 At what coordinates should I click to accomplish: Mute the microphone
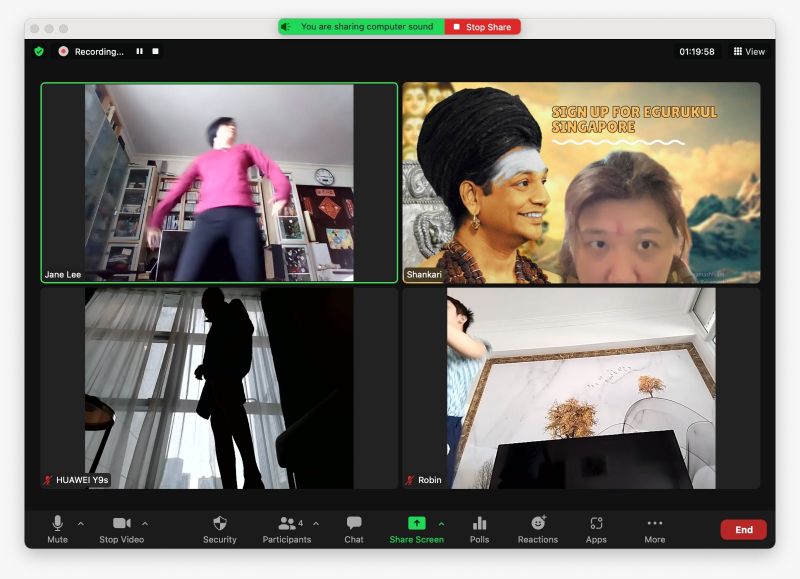pos(58,528)
